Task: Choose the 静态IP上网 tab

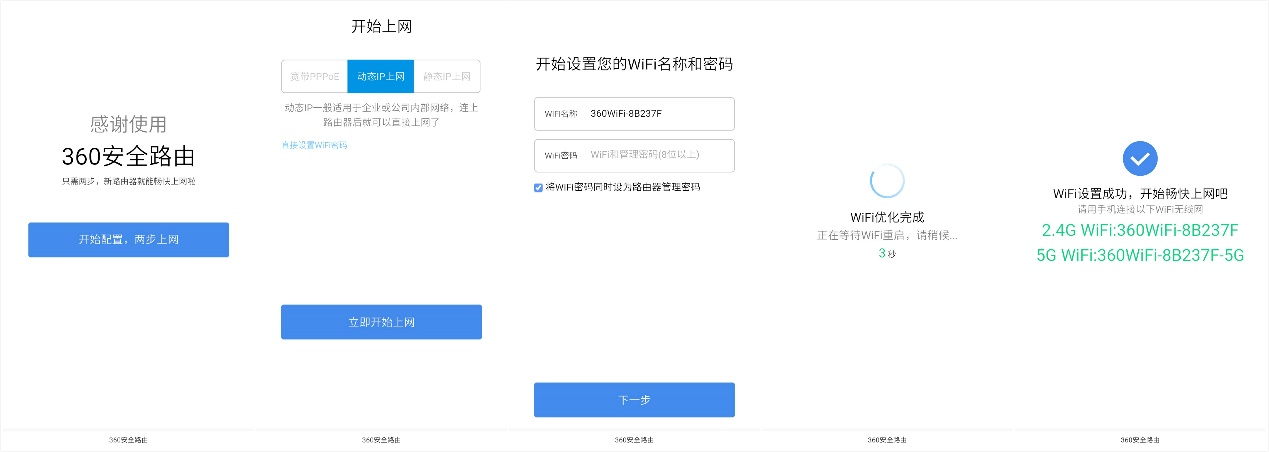Action: coord(447,76)
